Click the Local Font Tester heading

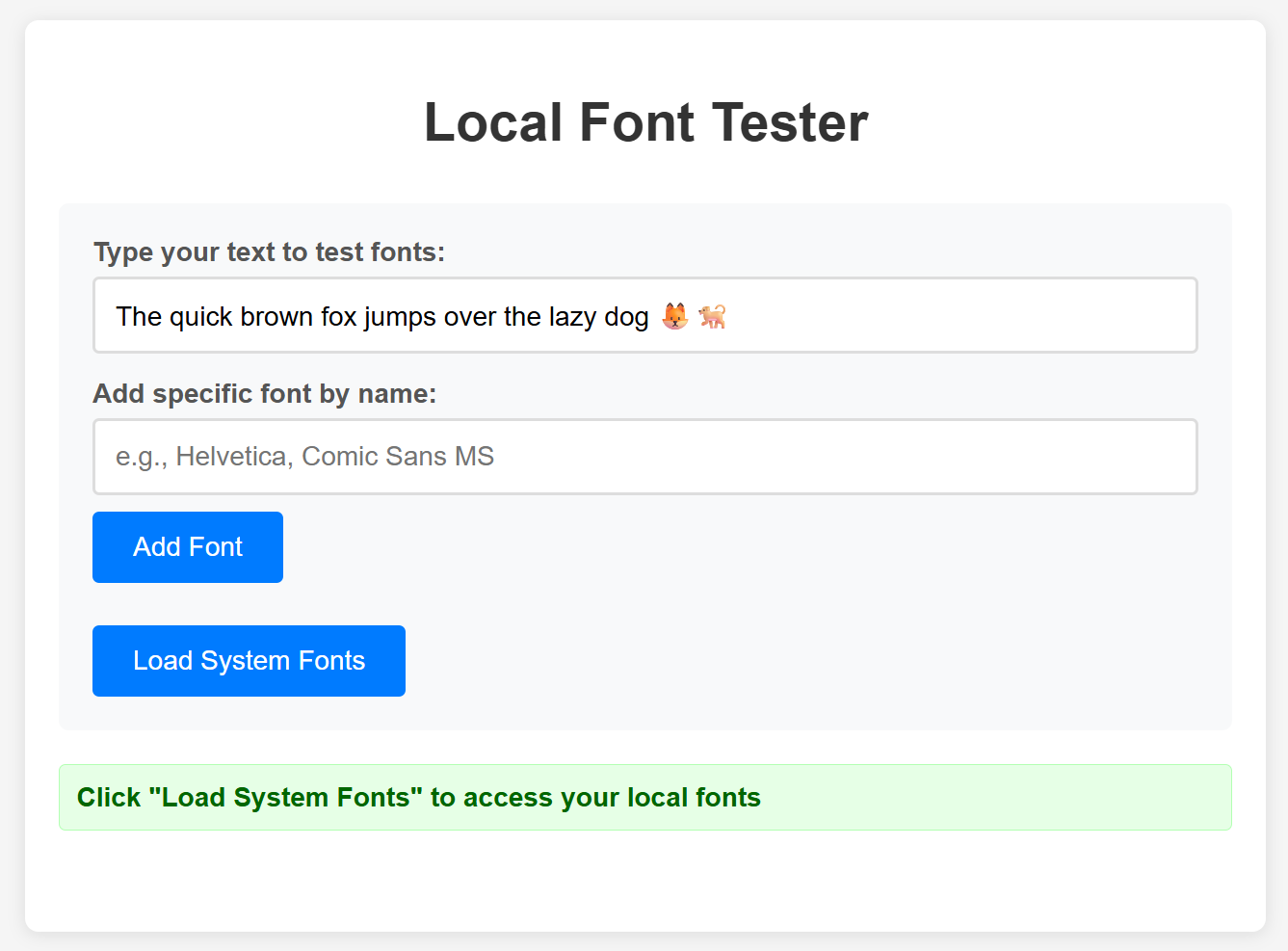[x=644, y=122]
